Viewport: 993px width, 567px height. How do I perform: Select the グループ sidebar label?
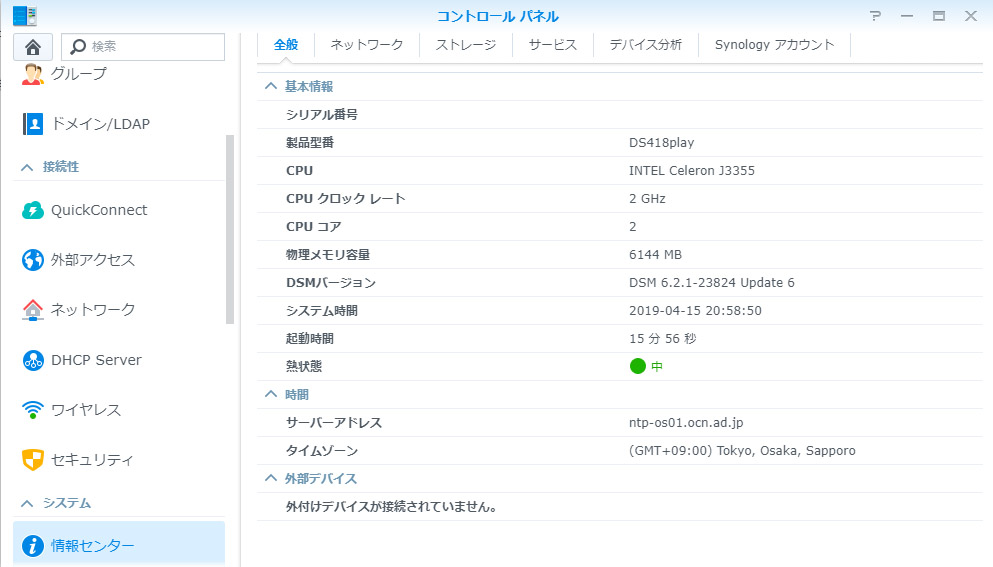79,74
